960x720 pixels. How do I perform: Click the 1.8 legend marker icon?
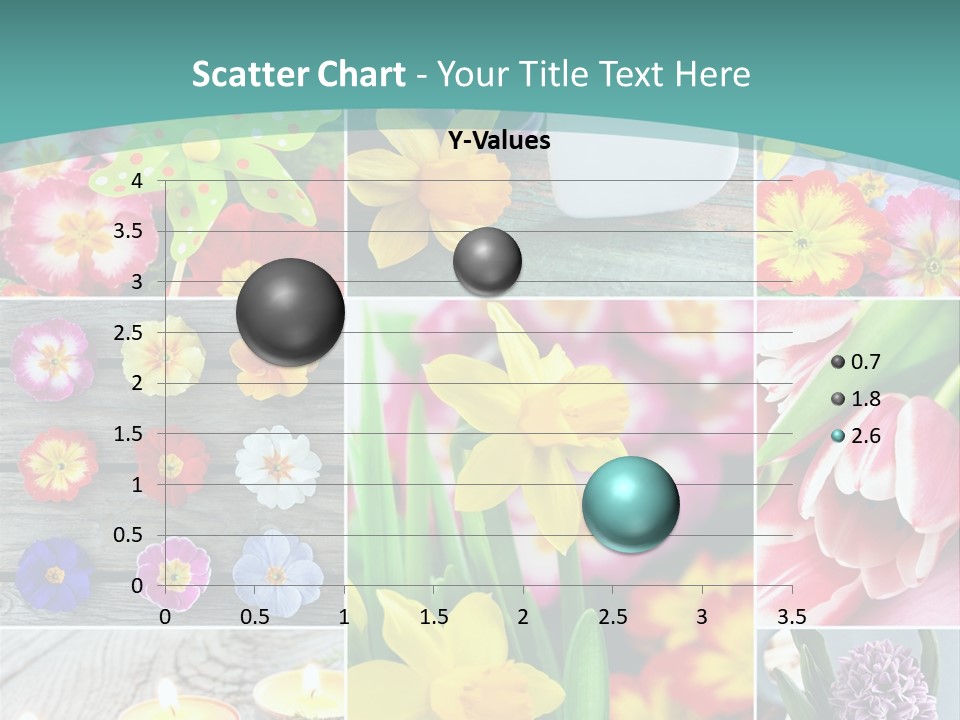[x=838, y=399]
